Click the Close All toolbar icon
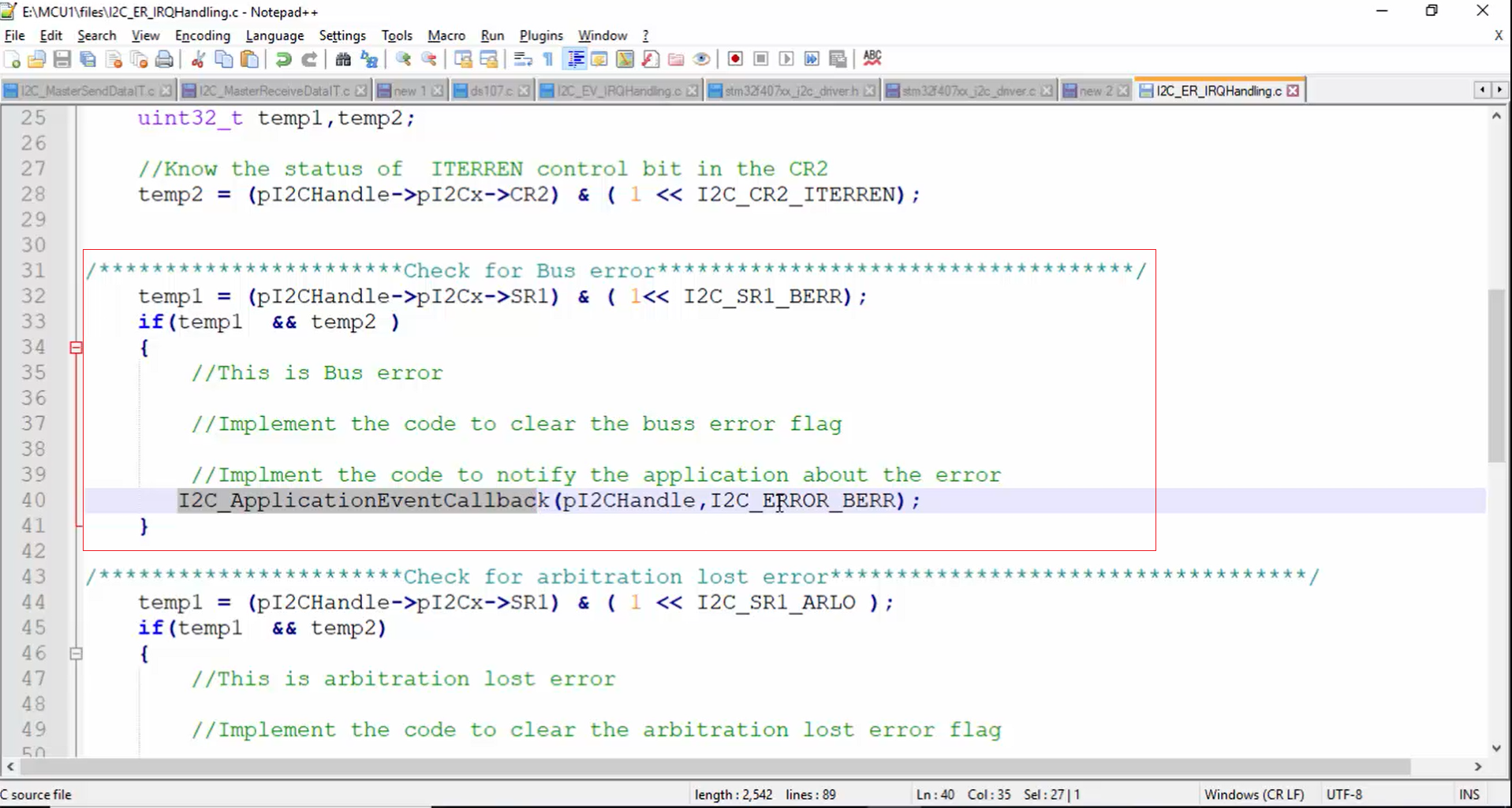Viewport: 1512px width, 808px height. (x=139, y=59)
